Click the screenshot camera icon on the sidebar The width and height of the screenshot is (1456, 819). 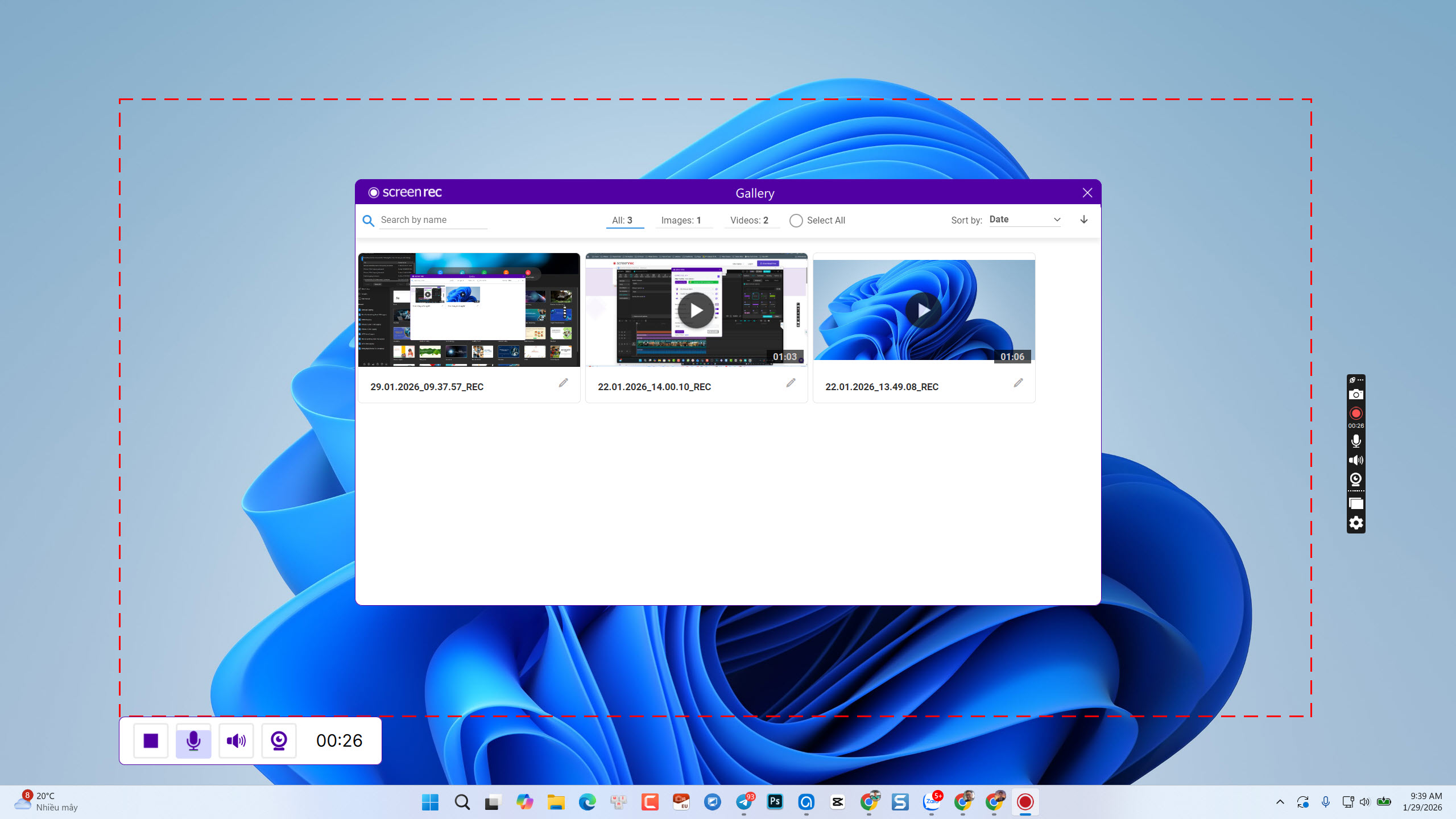[x=1356, y=394]
